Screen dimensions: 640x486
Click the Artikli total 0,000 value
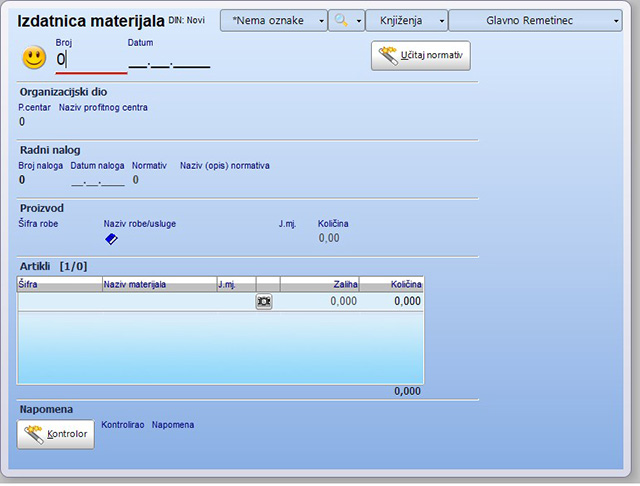click(407, 391)
